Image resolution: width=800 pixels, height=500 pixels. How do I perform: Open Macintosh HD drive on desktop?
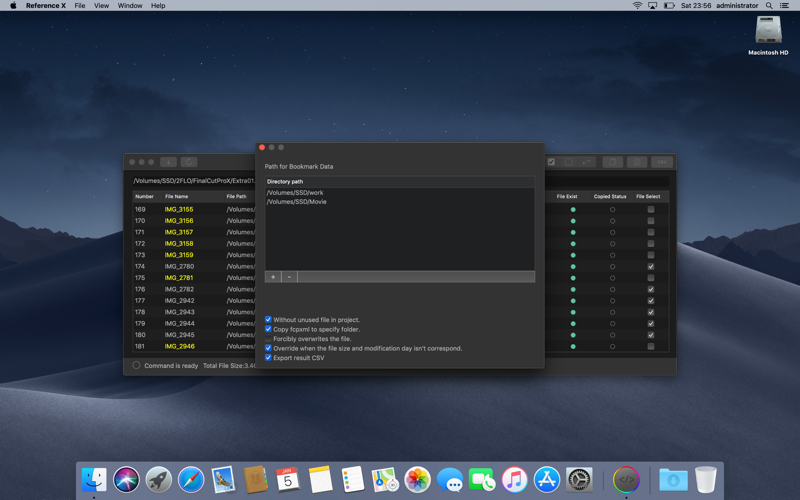(x=768, y=32)
